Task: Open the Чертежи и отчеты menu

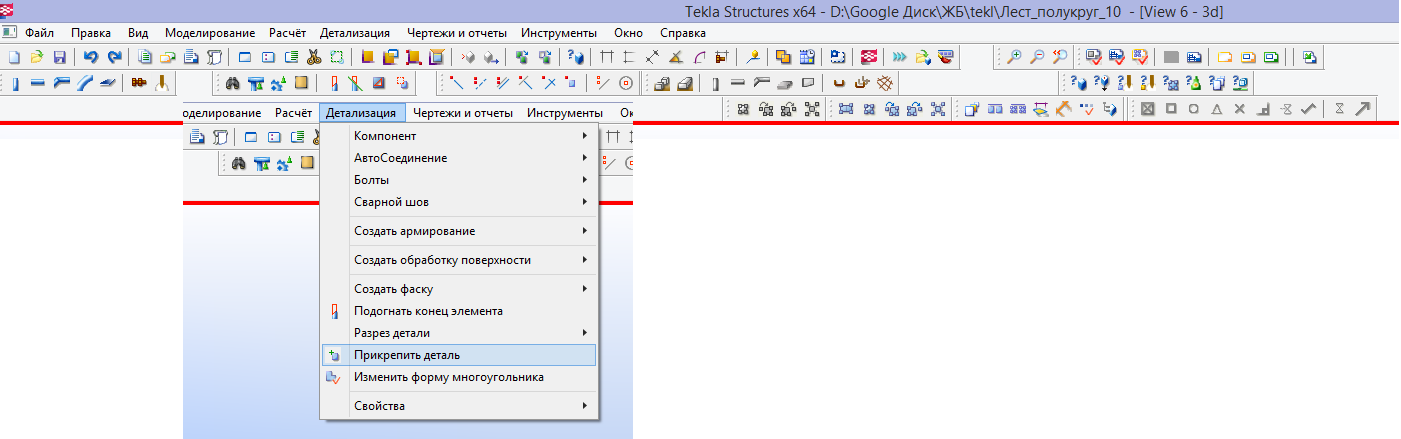Action: coord(456,33)
